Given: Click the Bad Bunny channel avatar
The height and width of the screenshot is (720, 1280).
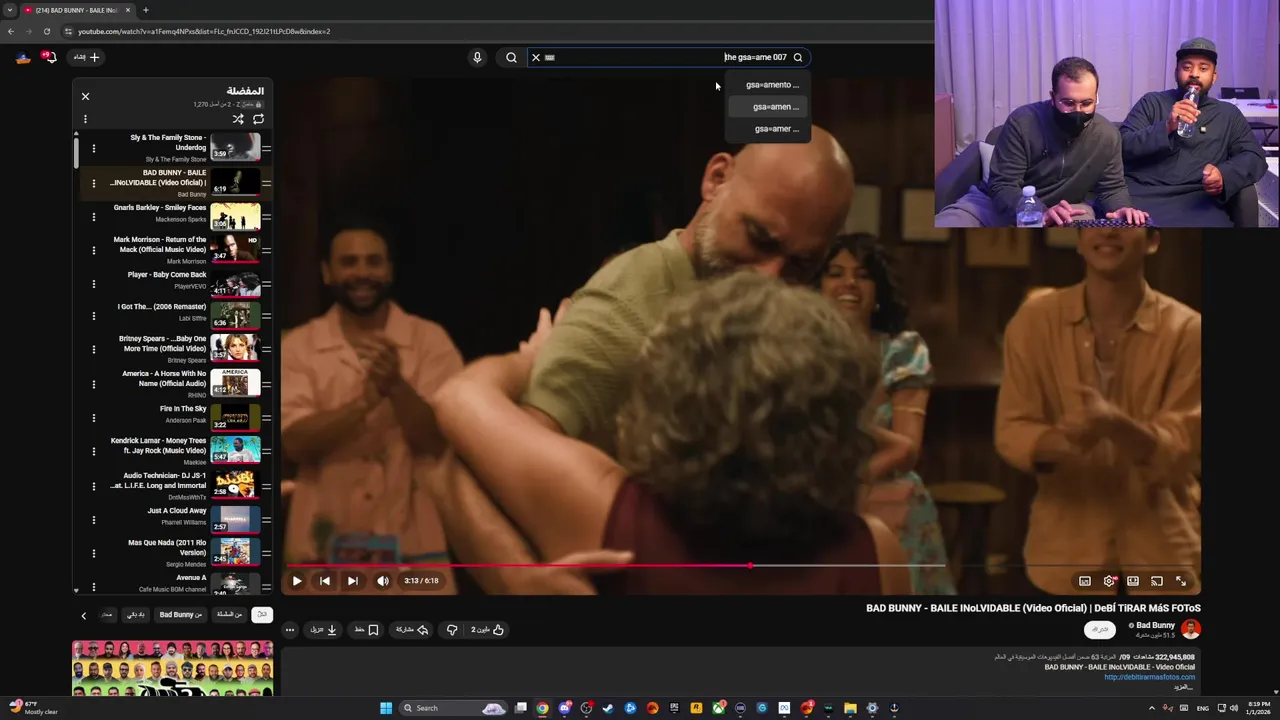Looking at the screenshot, I should click(x=1190, y=629).
